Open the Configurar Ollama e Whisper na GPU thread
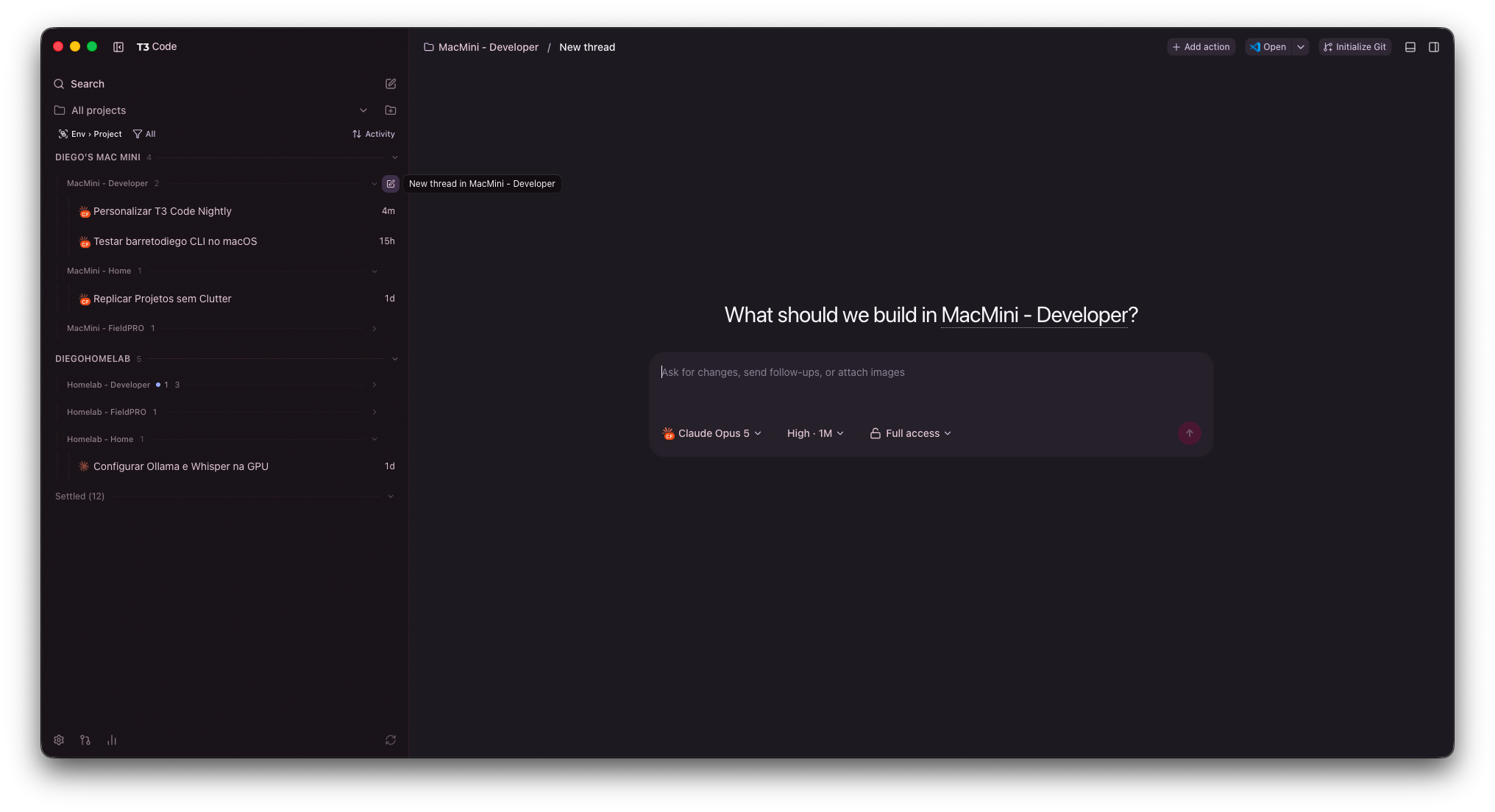Viewport: 1495px width, 812px height. click(235, 466)
